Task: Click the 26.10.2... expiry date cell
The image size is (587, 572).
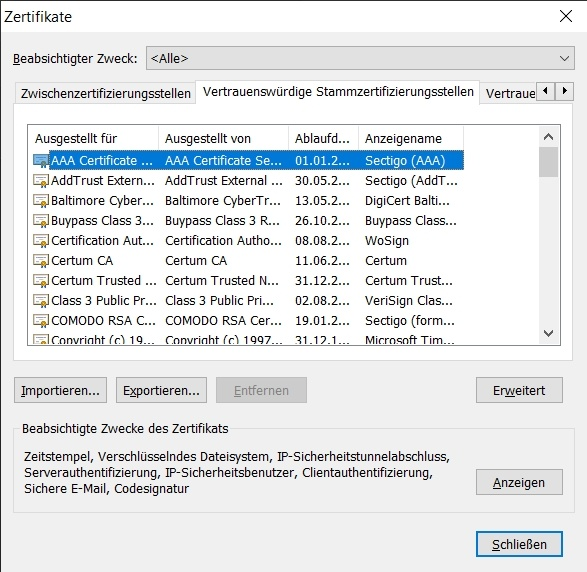Action: (x=322, y=220)
